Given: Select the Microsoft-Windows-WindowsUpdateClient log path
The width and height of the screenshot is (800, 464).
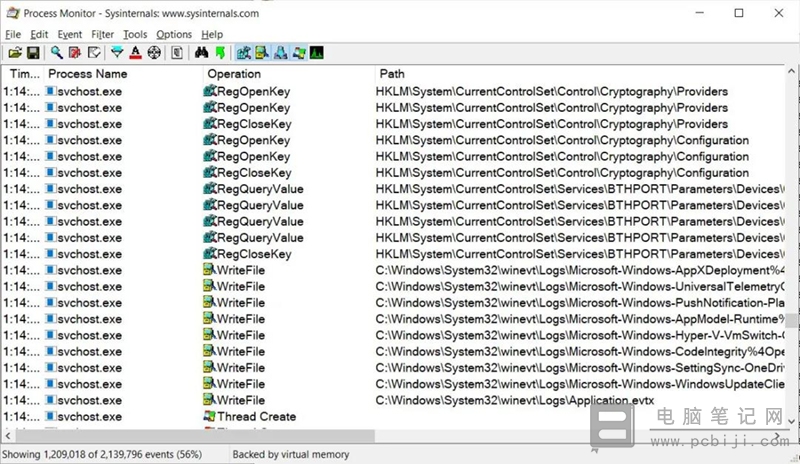Looking at the screenshot, I should click(x=580, y=384).
